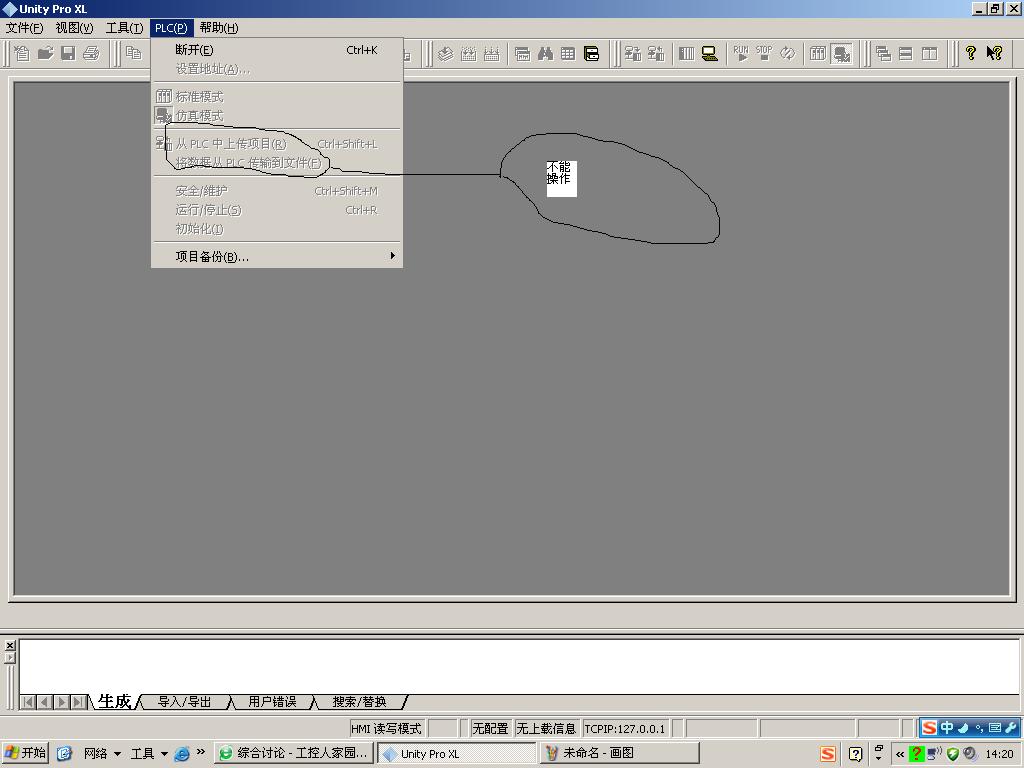The height and width of the screenshot is (768, 1024).
Task: Click the Open project folder icon
Action: pos(45,53)
